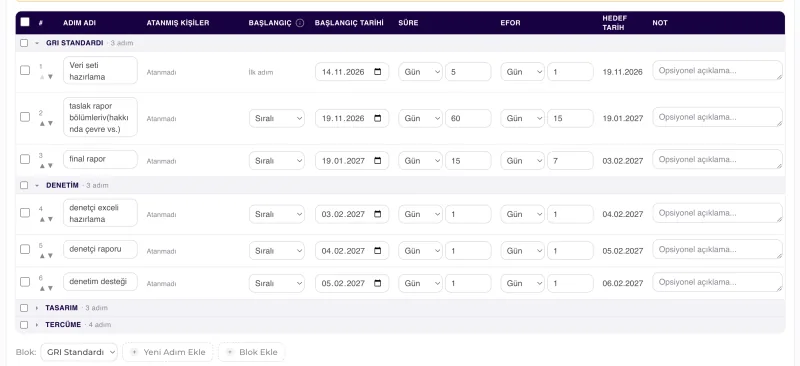The height and width of the screenshot is (366, 800).
Task: Move 'taslak rapor' step down
Action: [50, 124]
